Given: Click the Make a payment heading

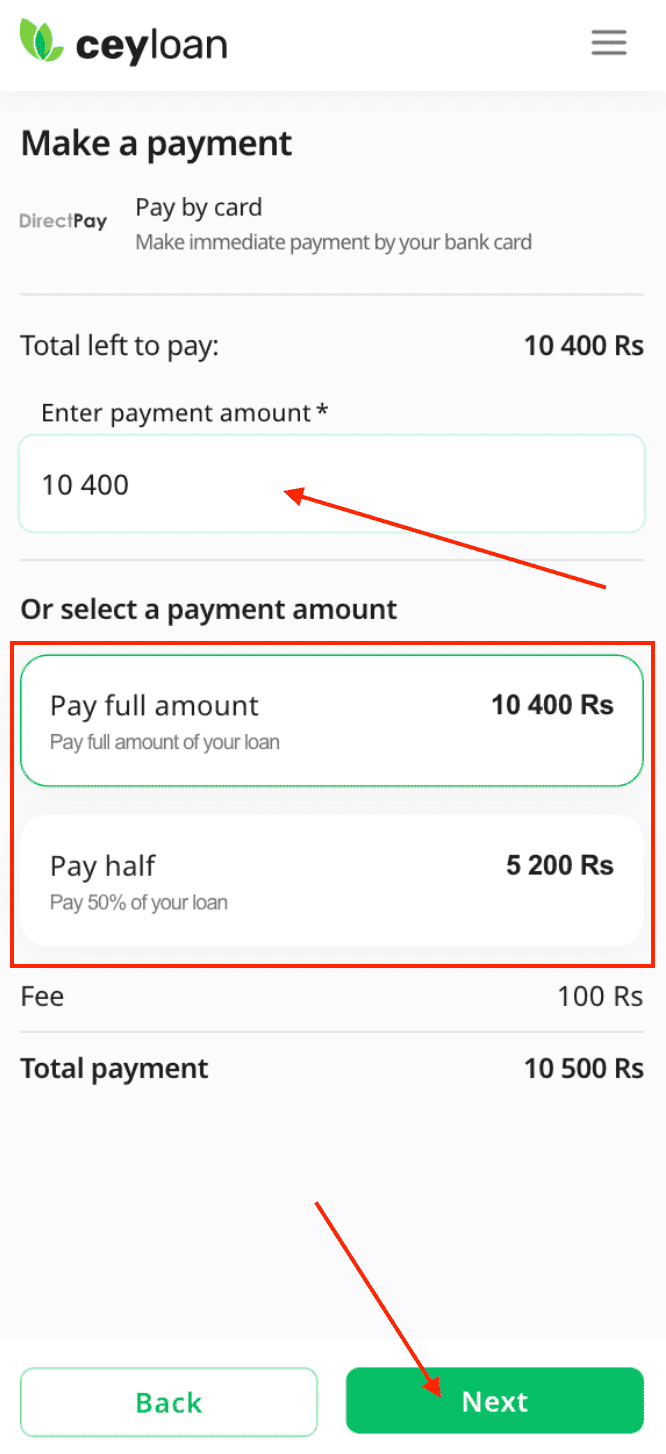Looking at the screenshot, I should [x=156, y=144].
